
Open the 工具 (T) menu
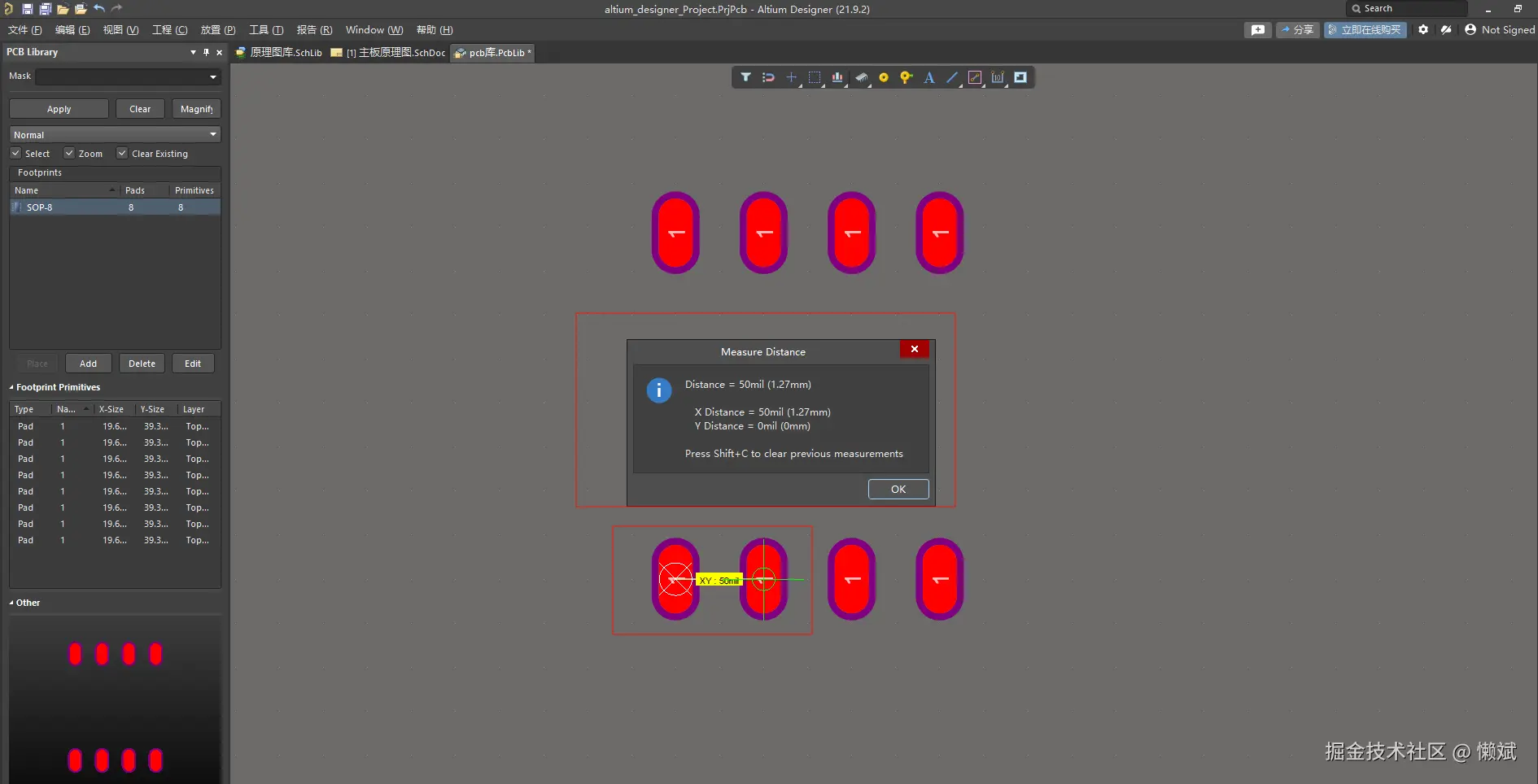tap(266, 29)
